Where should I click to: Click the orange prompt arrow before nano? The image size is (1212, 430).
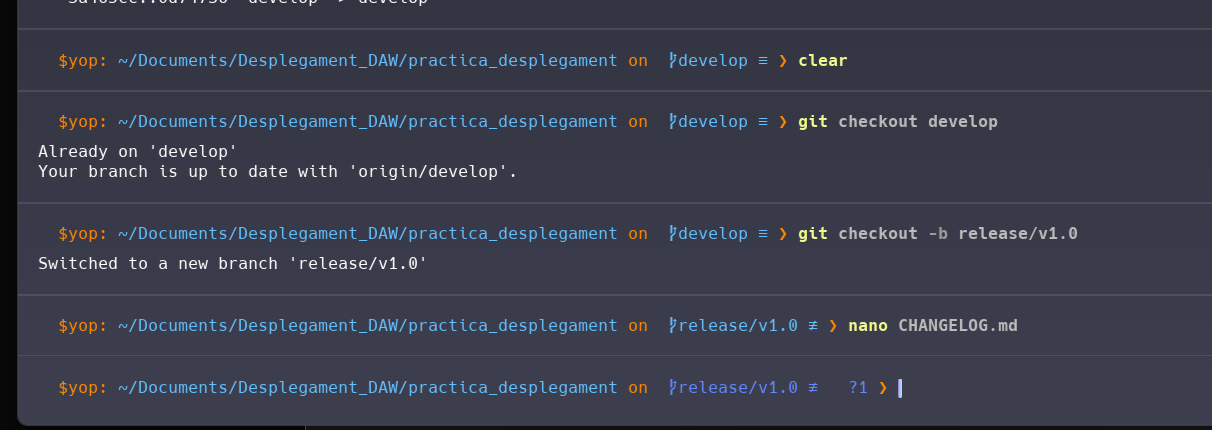(833, 325)
